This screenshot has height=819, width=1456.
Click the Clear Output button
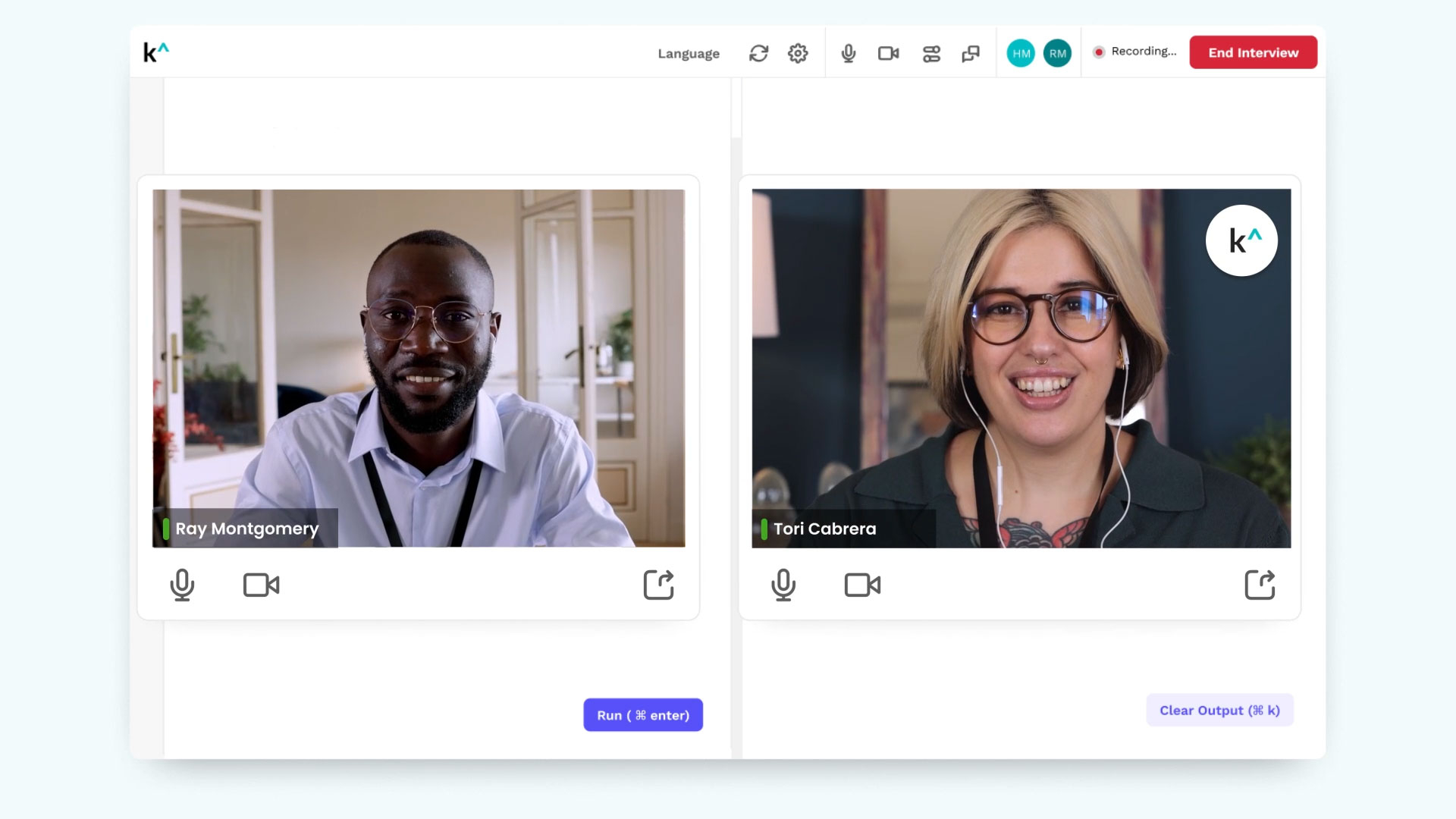1219,711
